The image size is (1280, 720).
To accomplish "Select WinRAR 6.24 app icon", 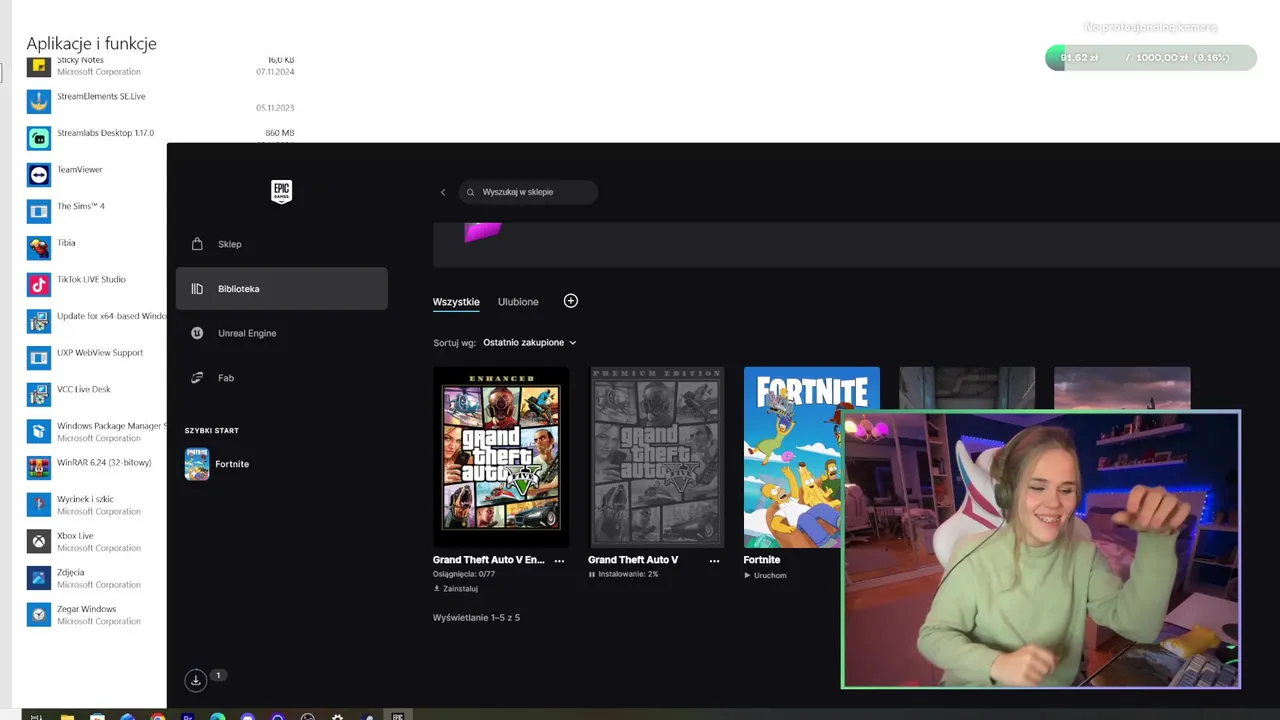I will 38,468.
